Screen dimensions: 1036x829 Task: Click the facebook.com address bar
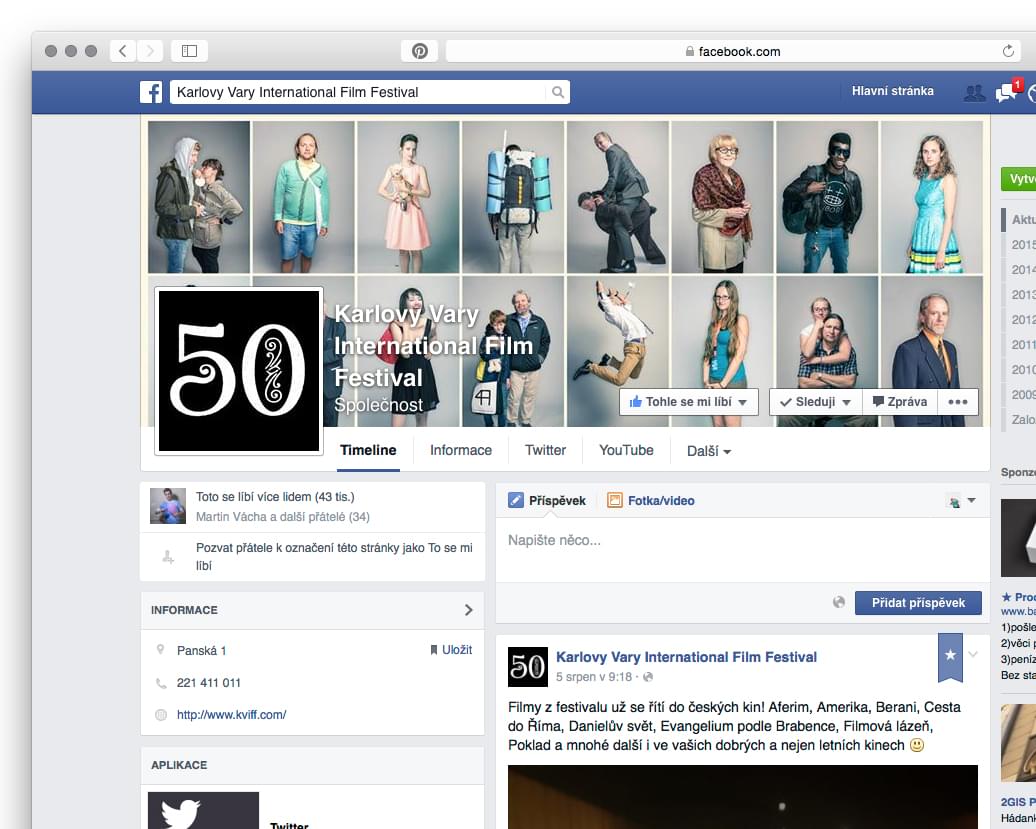pos(732,51)
